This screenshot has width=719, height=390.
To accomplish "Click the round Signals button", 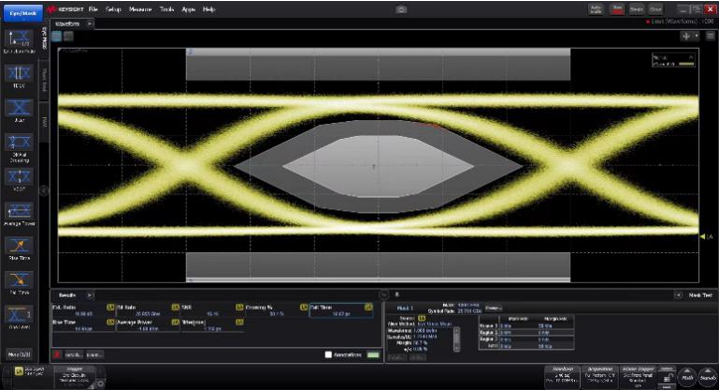I will click(x=708, y=377).
